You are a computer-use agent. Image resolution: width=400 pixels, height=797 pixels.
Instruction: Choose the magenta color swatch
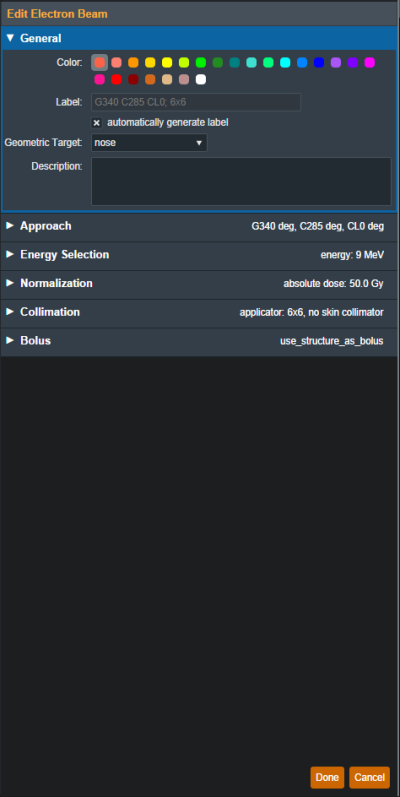point(370,63)
